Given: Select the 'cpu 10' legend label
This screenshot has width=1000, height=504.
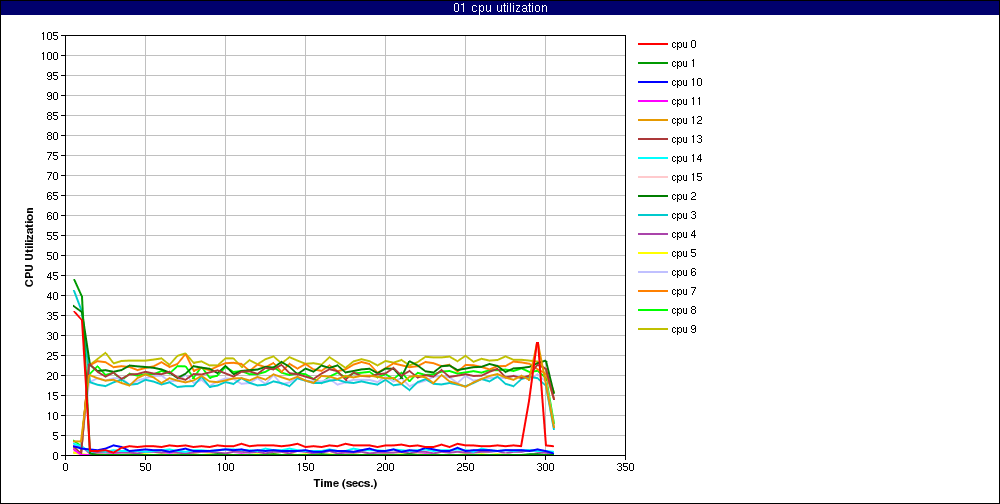Looking at the screenshot, I should pyautogui.click(x=686, y=82).
